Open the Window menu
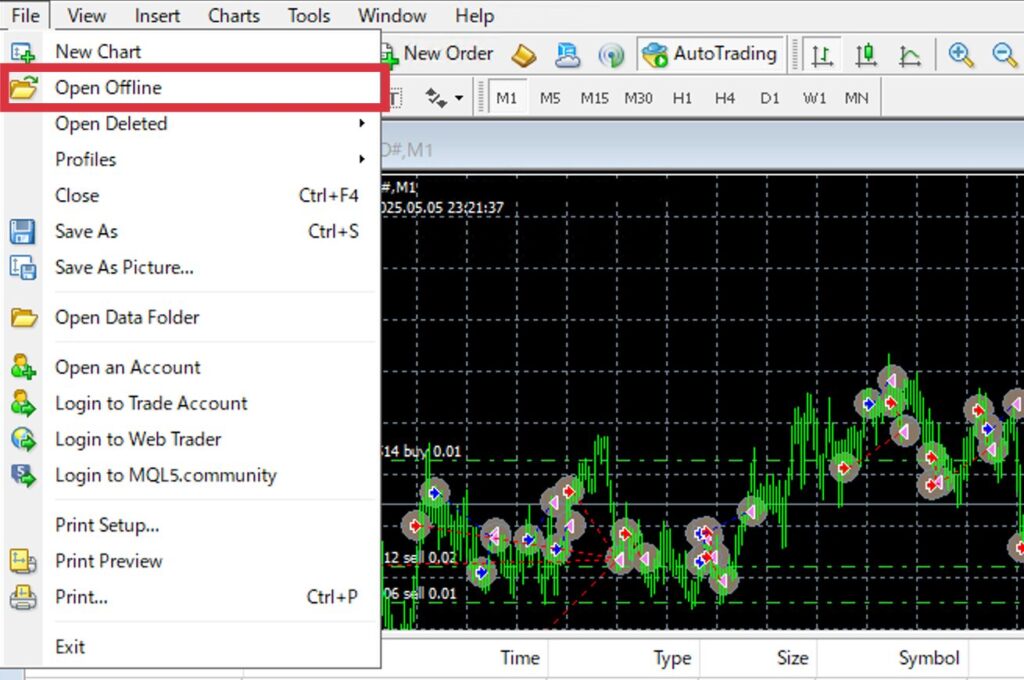This screenshot has height=680, width=1024. point(392,15)
